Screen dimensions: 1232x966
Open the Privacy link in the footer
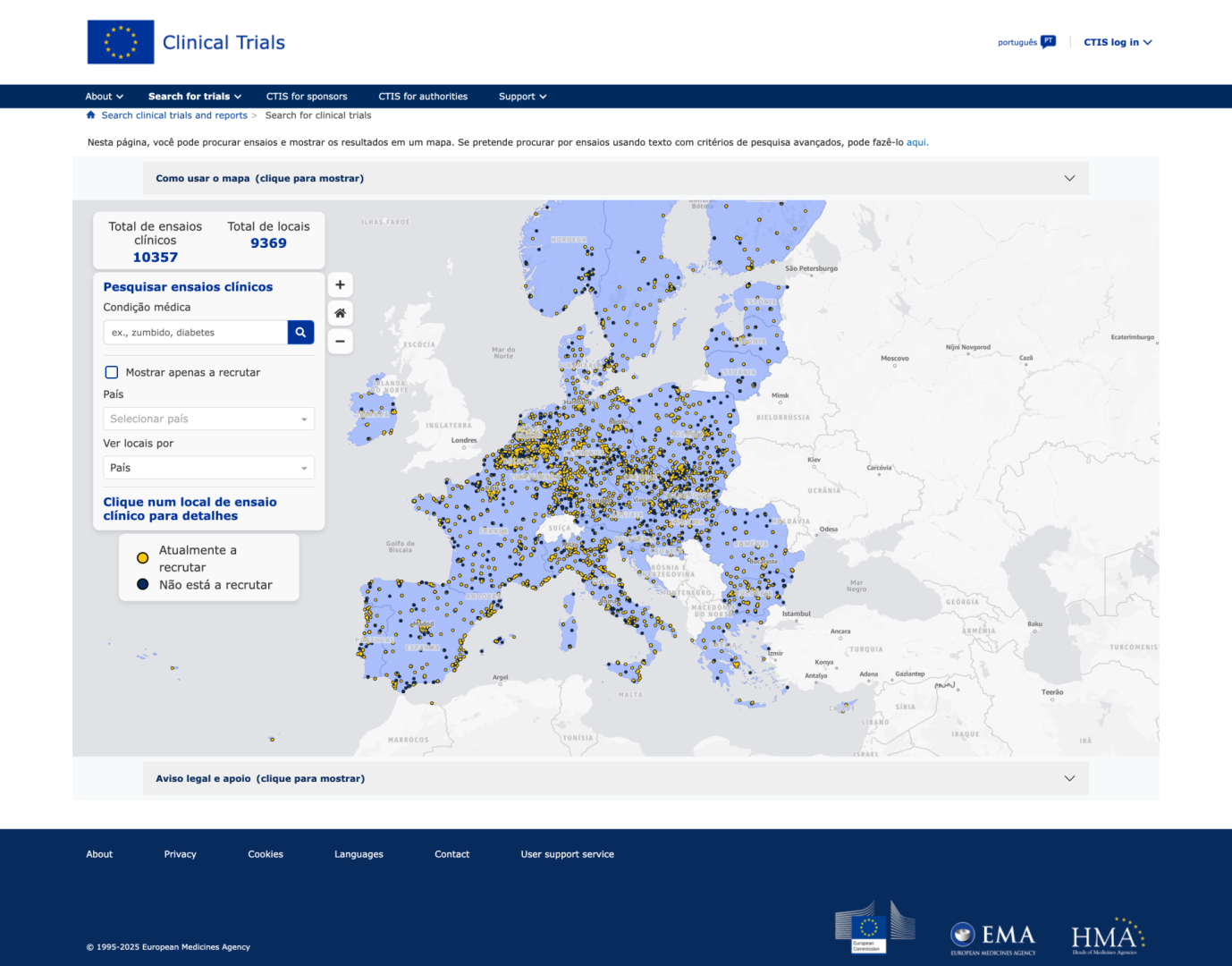180,854
